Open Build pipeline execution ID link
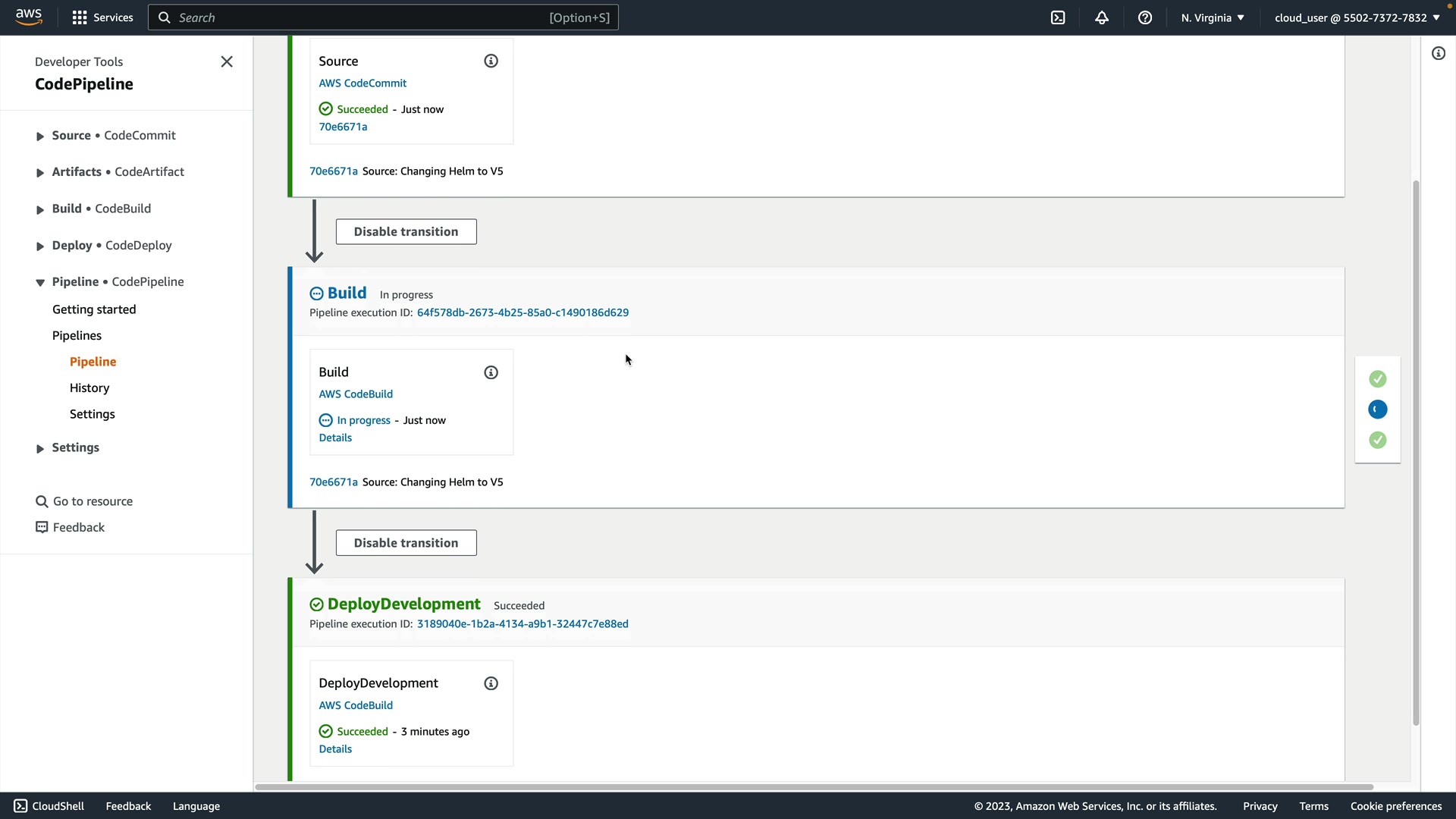Screen dimensions: 1456x819 pyautogui.click(x=522, y=312)
